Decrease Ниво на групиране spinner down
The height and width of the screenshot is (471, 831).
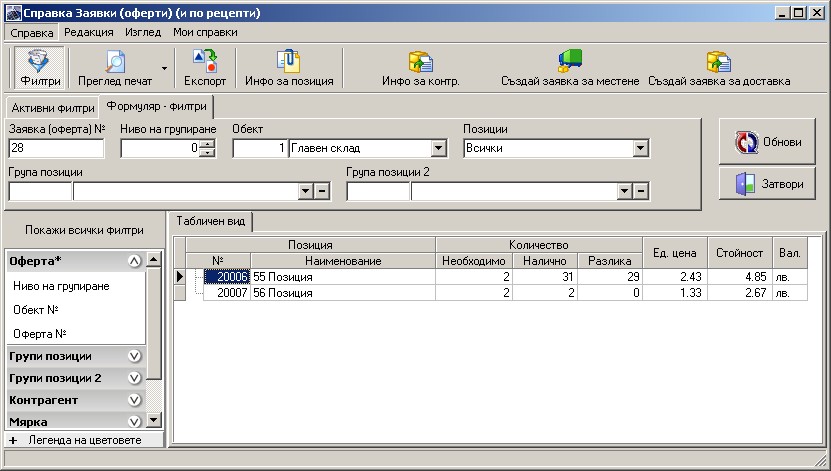[x=207, y=153]
